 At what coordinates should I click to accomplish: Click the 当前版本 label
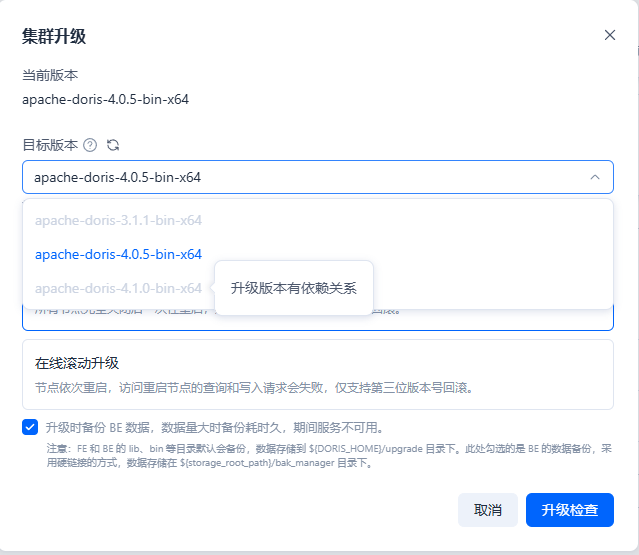pos(50,75)
